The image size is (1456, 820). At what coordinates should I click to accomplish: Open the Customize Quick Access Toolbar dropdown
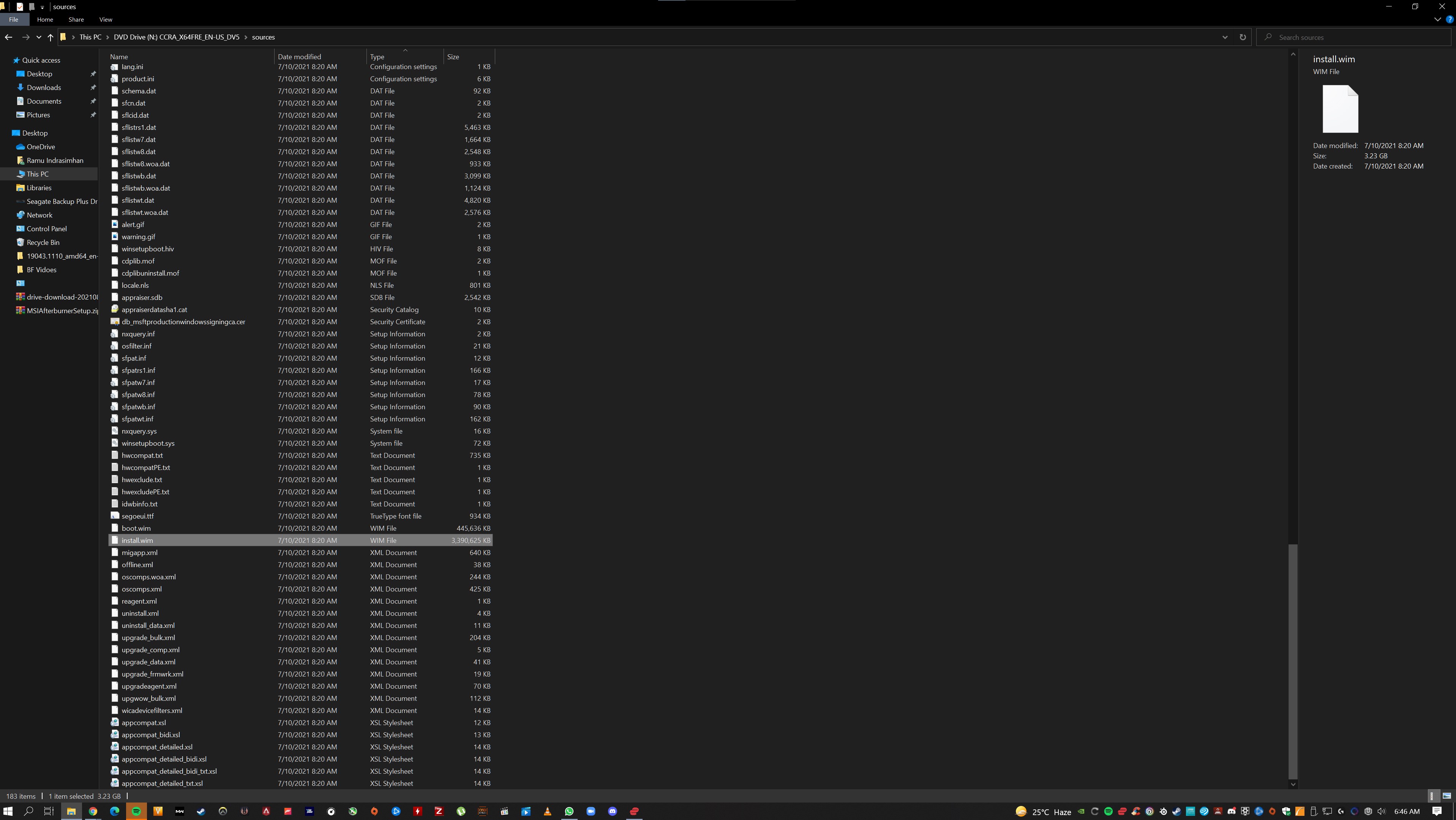(x=43, y=7)
